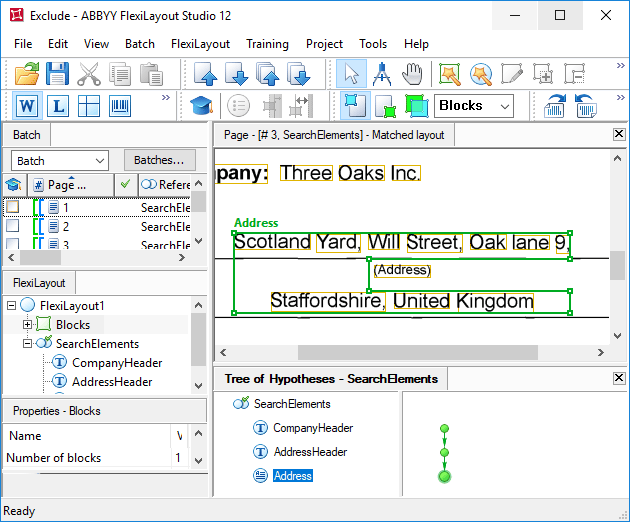Click the scanner undo arrow icon

tap(586, 106)
